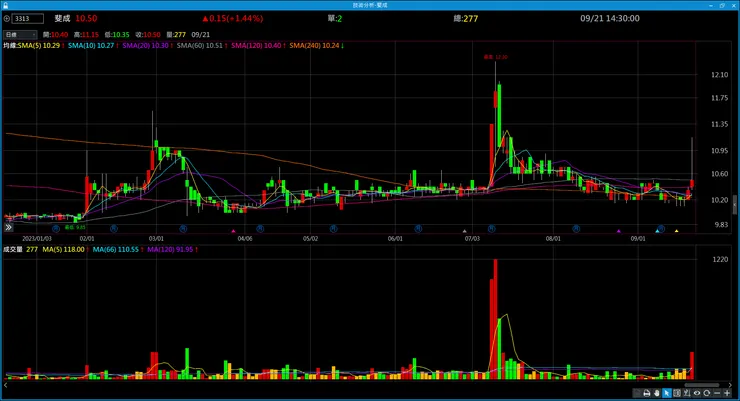Click the timestamp 09/21 14:30:00
740x401 pixels.
(610, 18)
